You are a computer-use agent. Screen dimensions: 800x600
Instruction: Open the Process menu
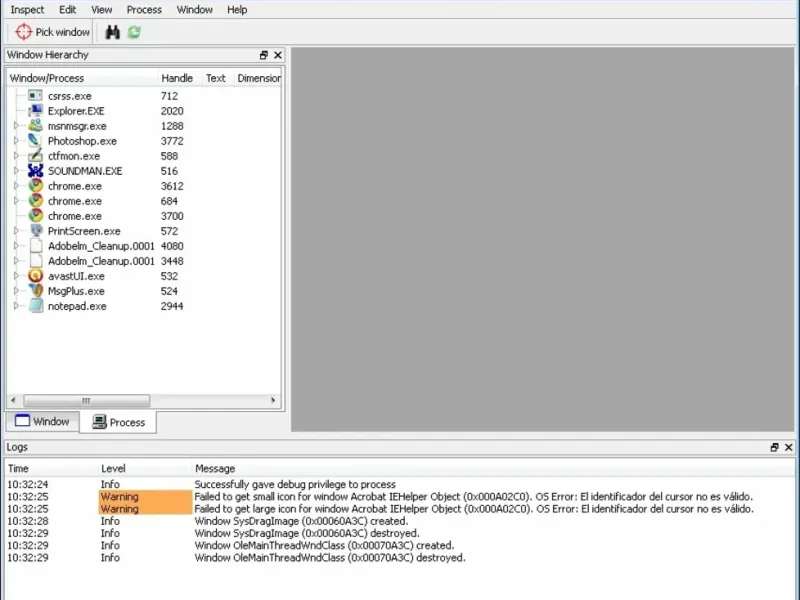click(x=144, y=10)
